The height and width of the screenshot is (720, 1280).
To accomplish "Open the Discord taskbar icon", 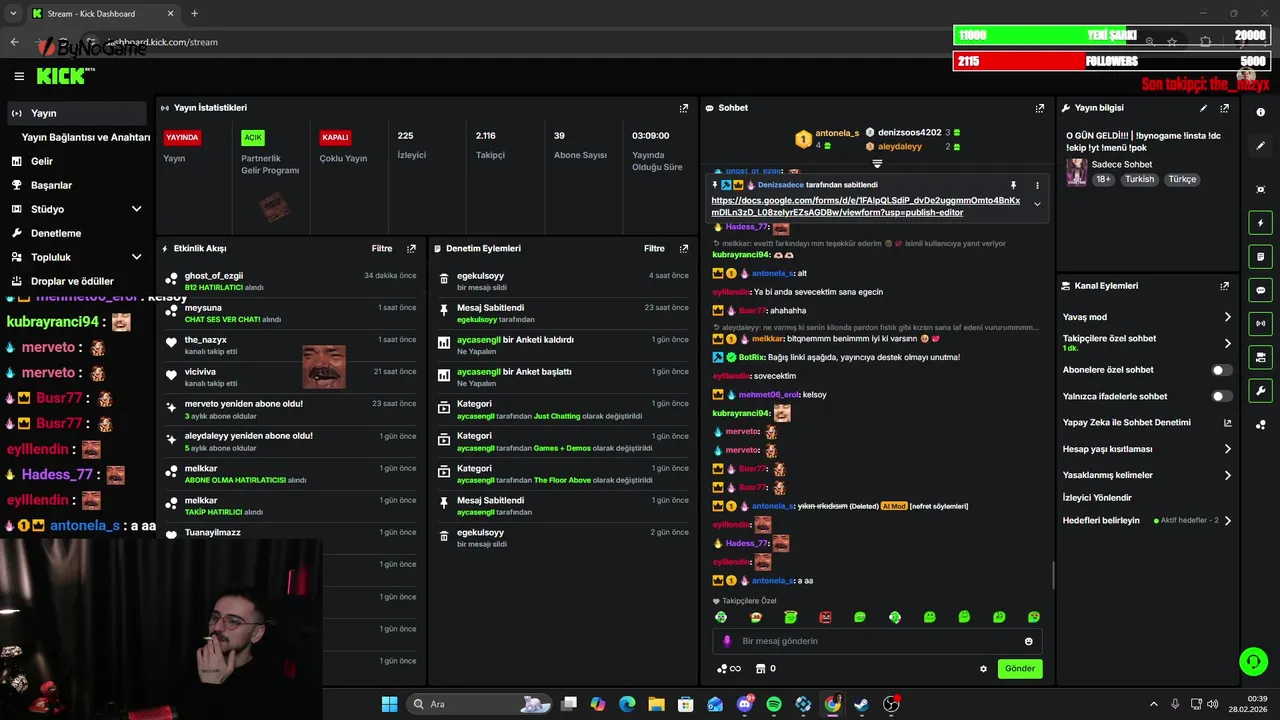I will pyautogui.click(x=745, y=704).
